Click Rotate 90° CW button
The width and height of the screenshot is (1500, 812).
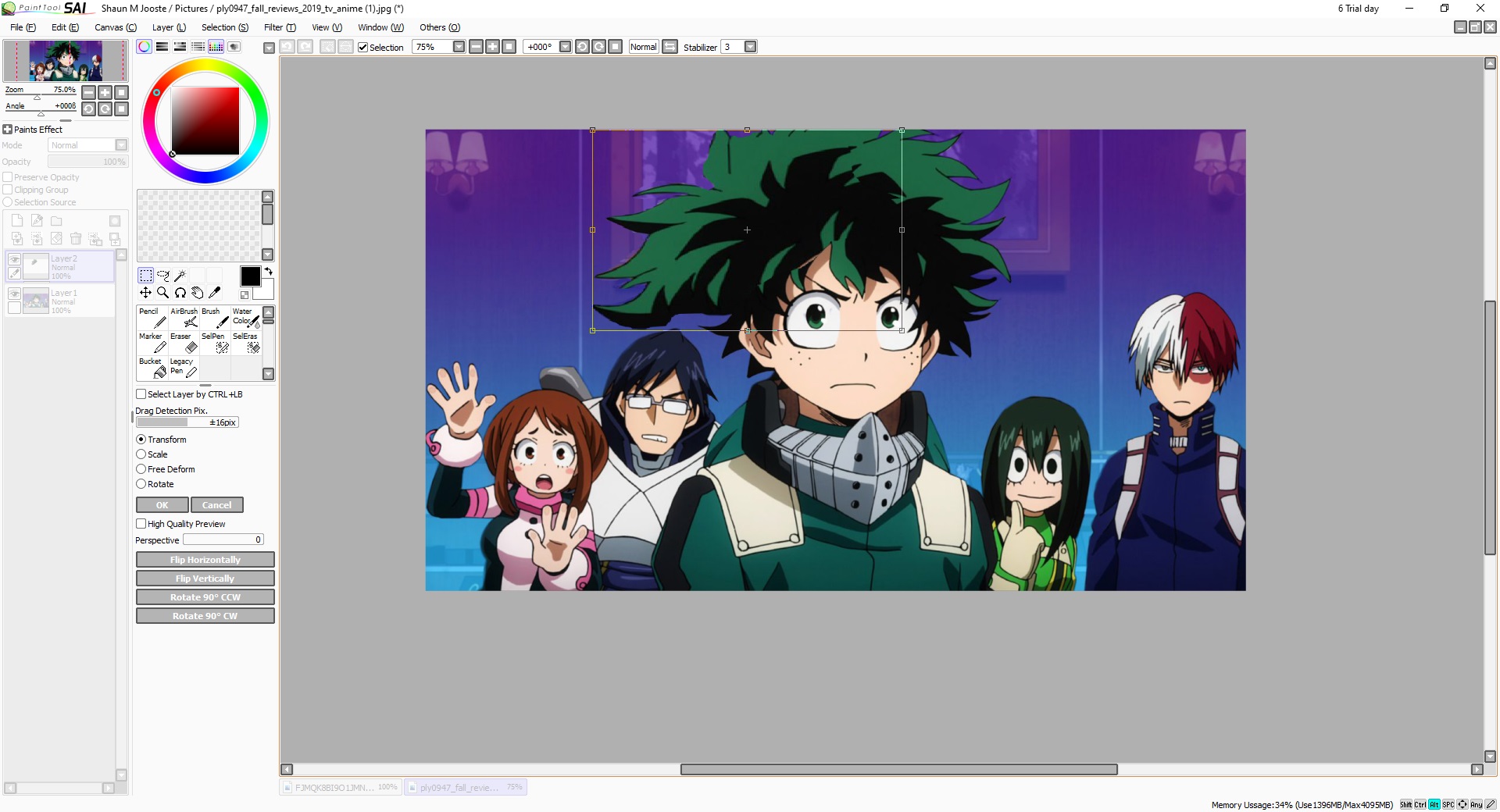pos(205,616)
